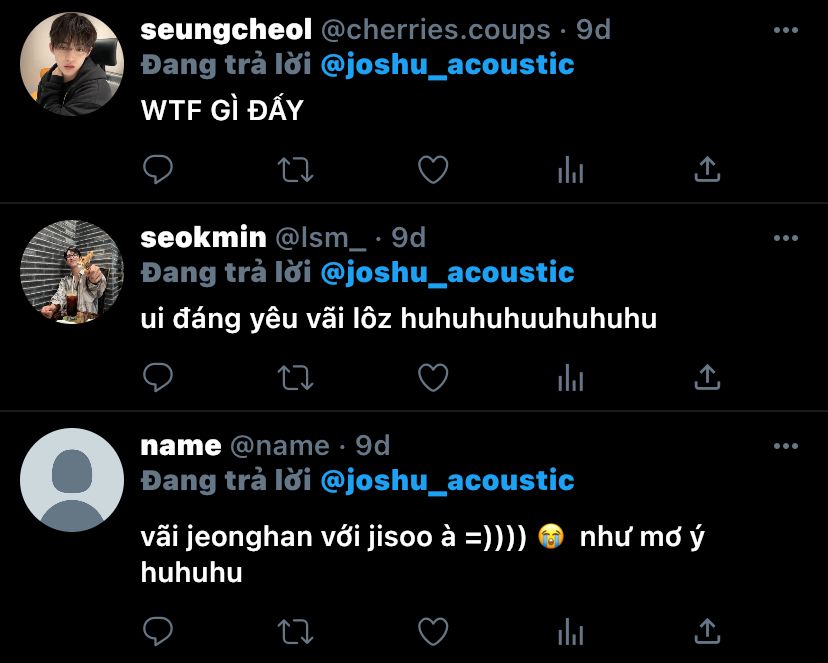Retweet seungcheol's WTF GÌ ĐẤY tweet

point(296,170)
